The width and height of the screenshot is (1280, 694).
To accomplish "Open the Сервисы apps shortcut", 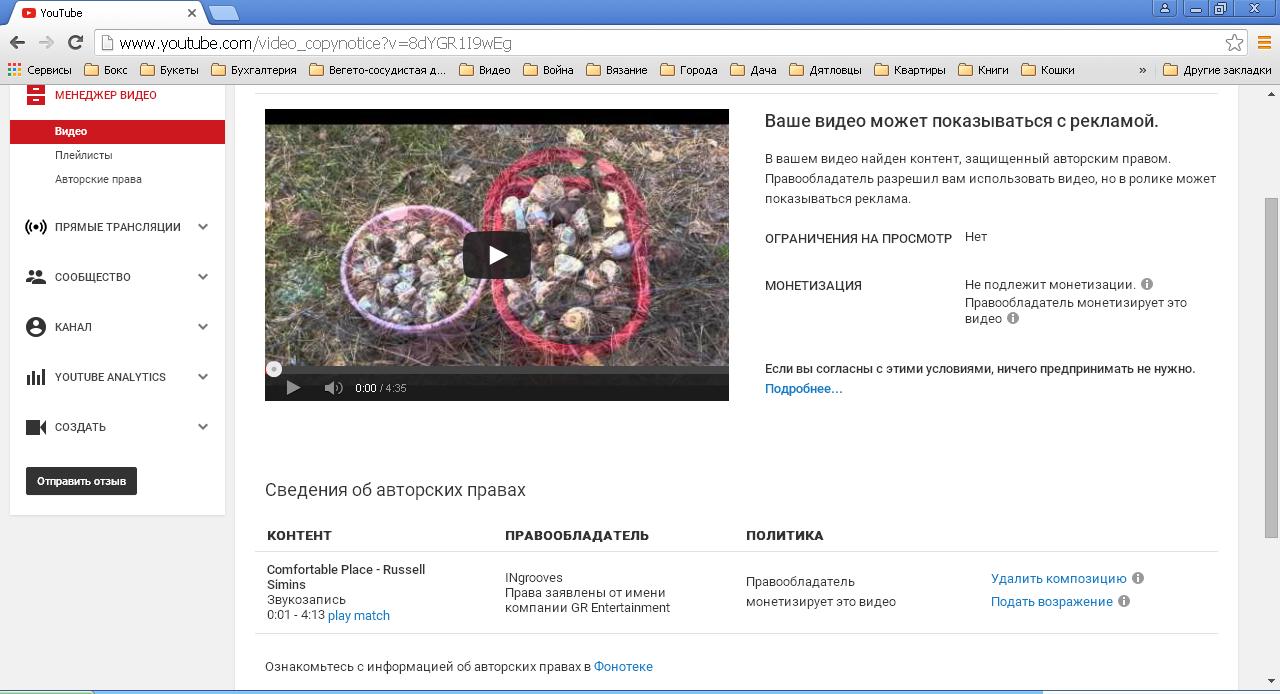I will pyautogui.click(x=39, y=70).
